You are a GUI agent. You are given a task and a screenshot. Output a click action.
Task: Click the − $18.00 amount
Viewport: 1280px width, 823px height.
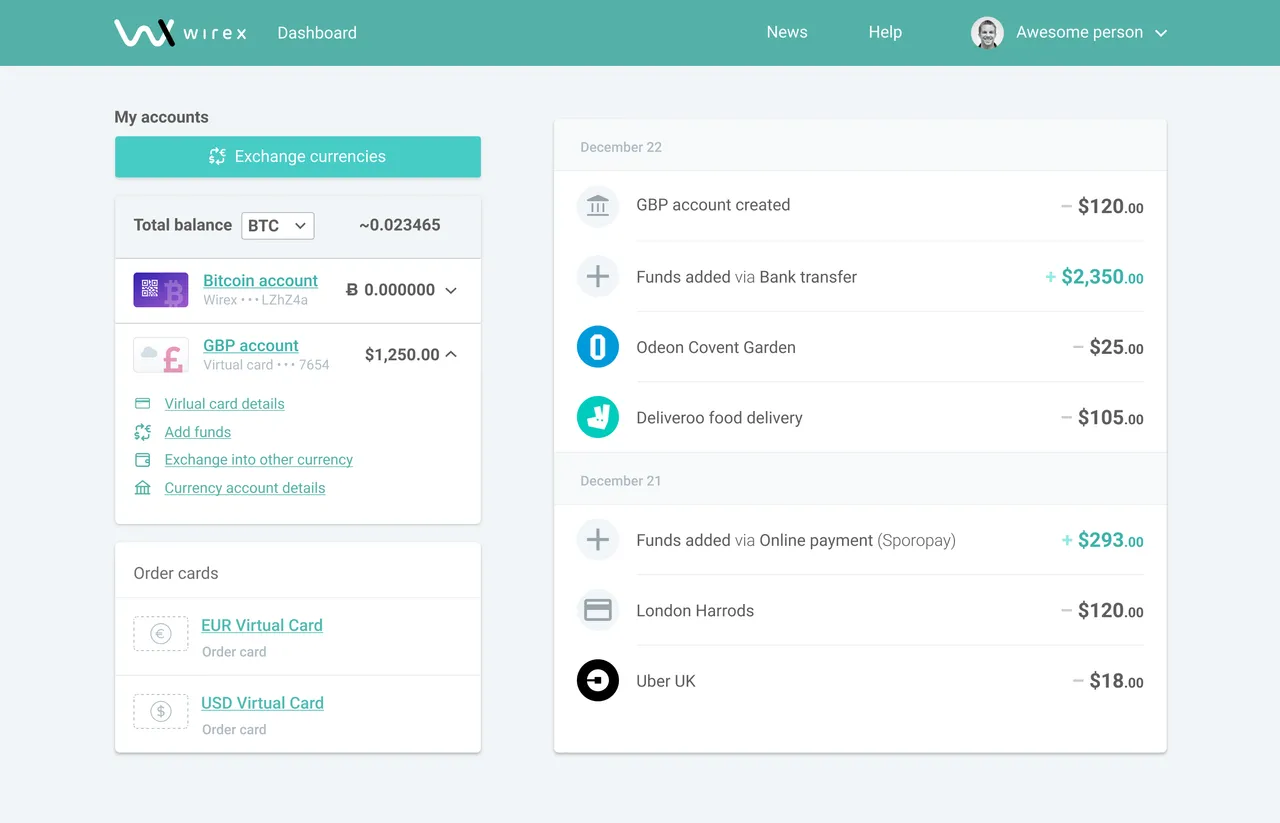tap(1108, 681)
